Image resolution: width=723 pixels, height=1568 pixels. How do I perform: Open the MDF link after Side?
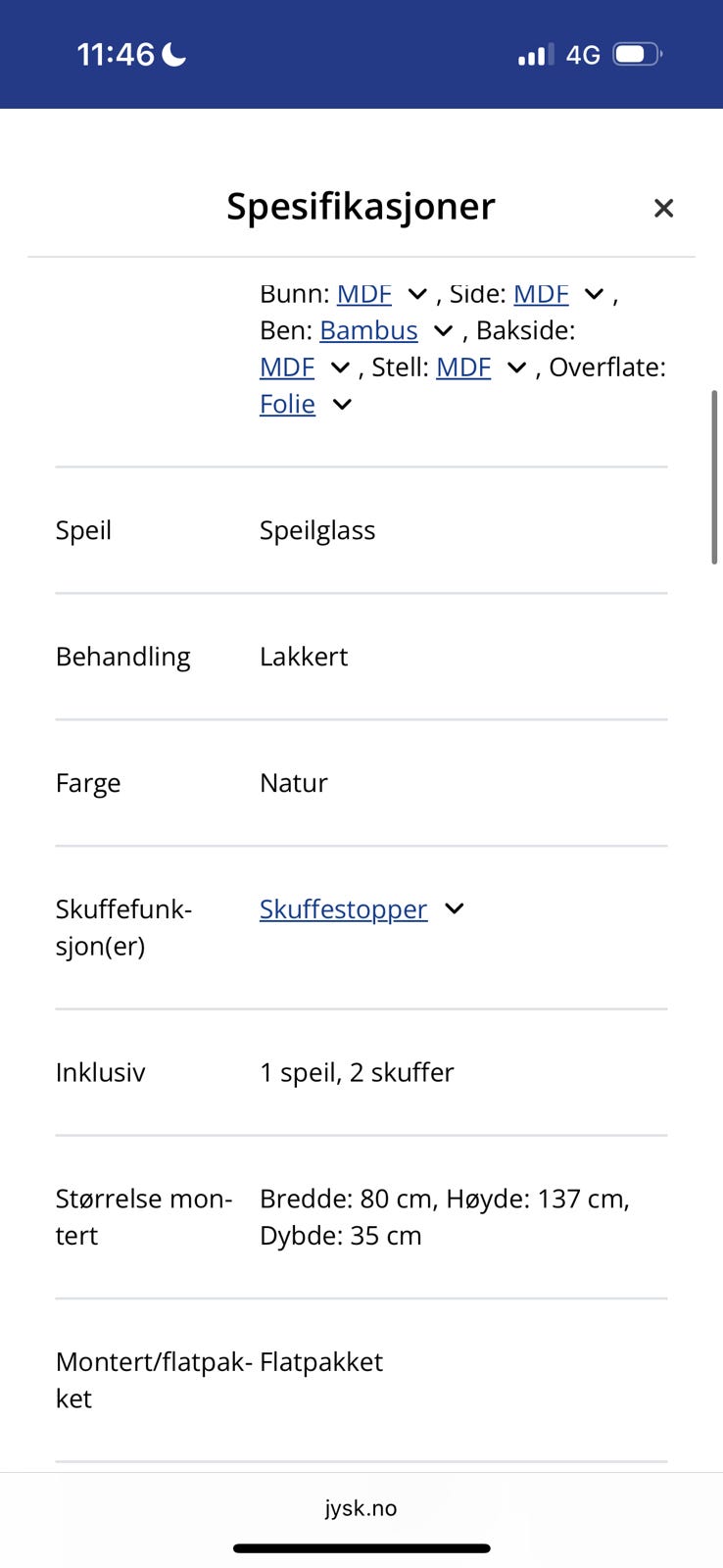(x=541, y=294)
